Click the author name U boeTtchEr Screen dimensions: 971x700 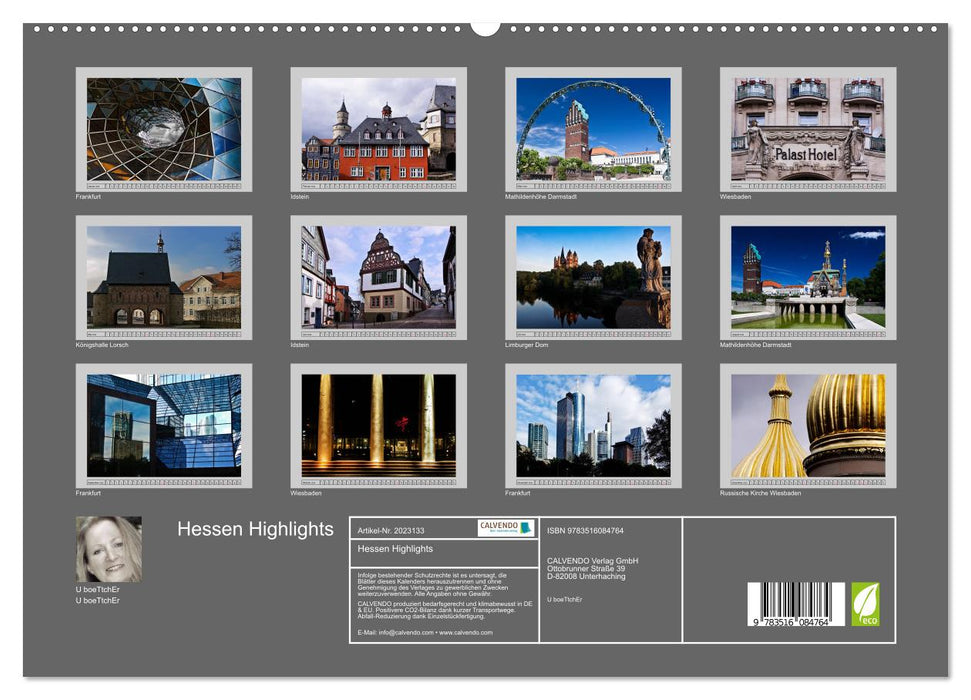(96, 589)
